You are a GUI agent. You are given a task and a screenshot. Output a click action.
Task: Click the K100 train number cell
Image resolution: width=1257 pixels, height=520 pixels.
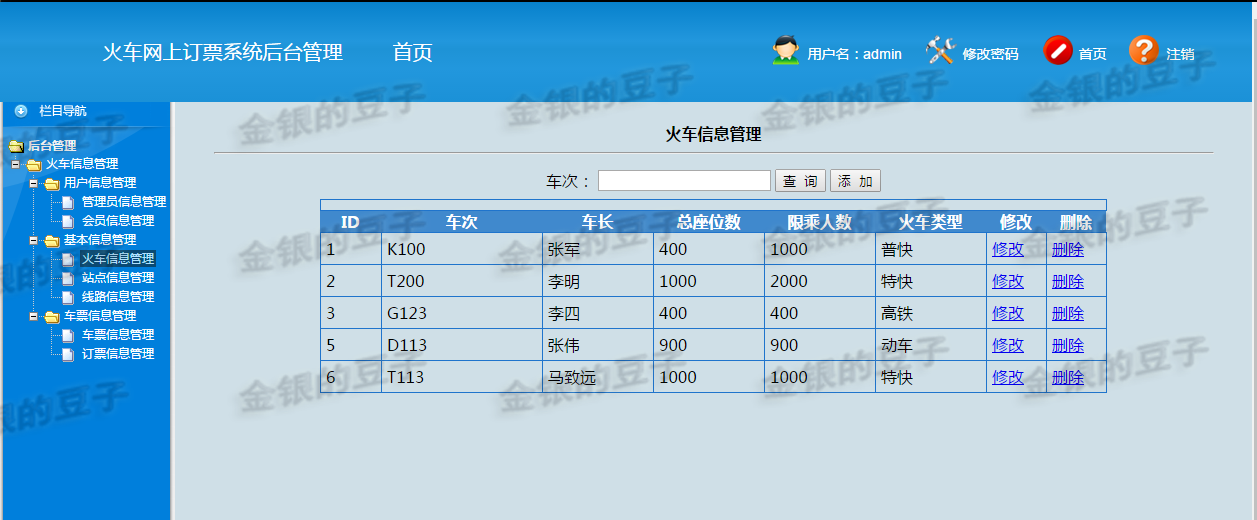(x=461, y=250)
